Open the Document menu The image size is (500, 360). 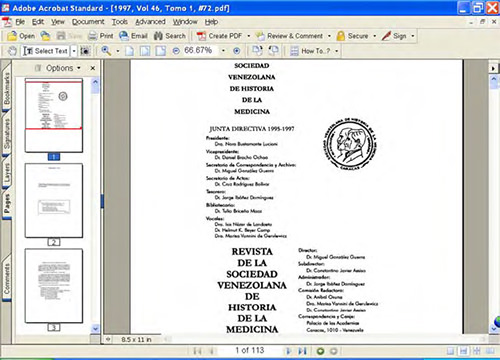click(88, 22)
